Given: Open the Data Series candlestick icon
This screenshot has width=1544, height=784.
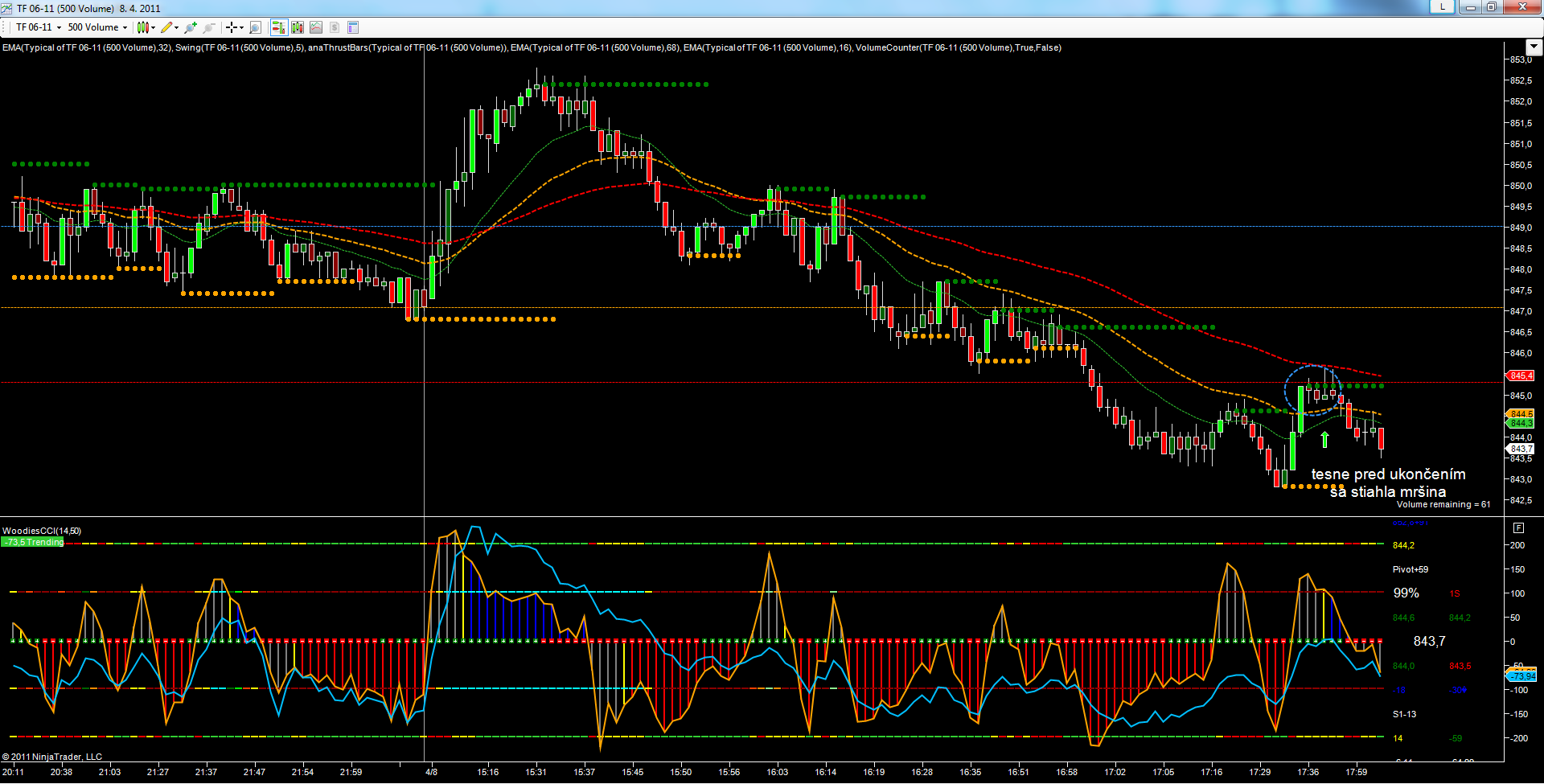Looking at the screenshot, I should click(x=298, y=27).
